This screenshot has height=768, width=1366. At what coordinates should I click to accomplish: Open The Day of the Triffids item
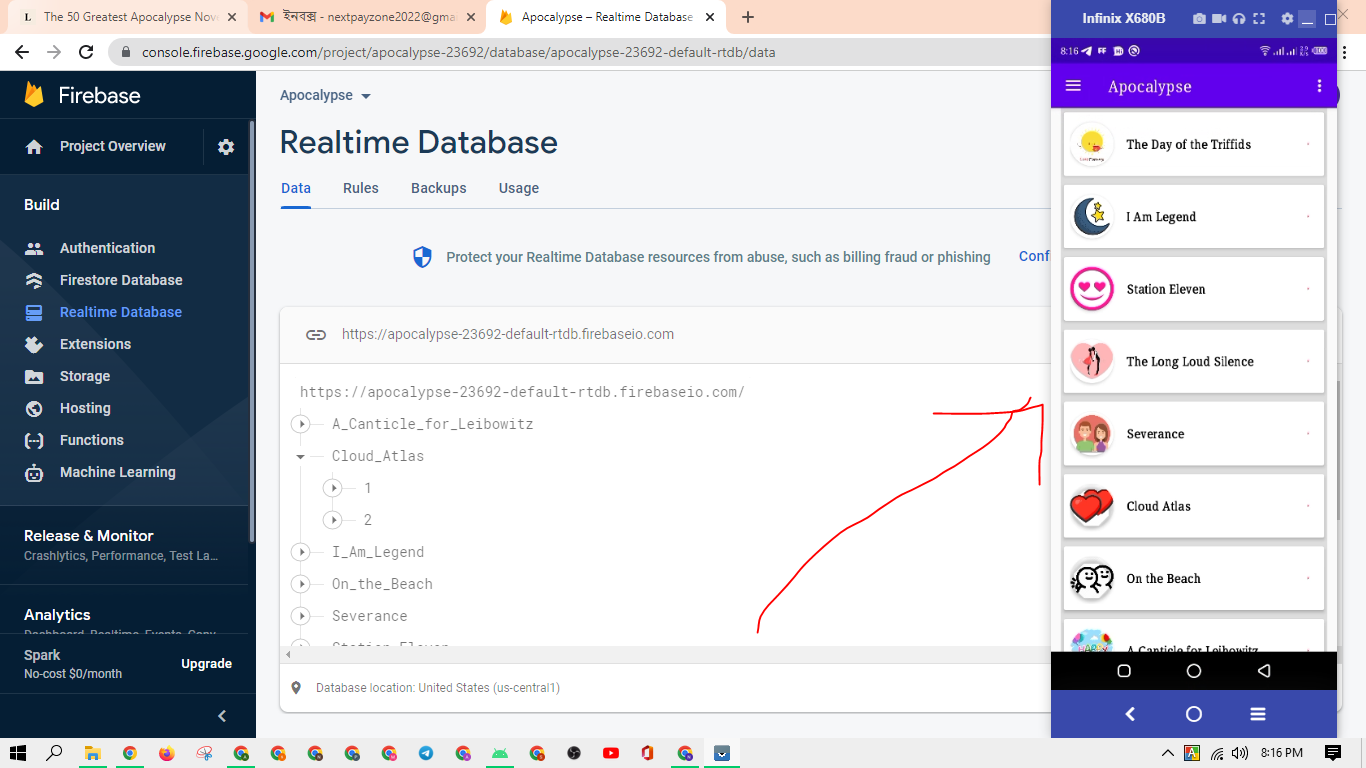pyautogui.click(x=1194, y=145)
